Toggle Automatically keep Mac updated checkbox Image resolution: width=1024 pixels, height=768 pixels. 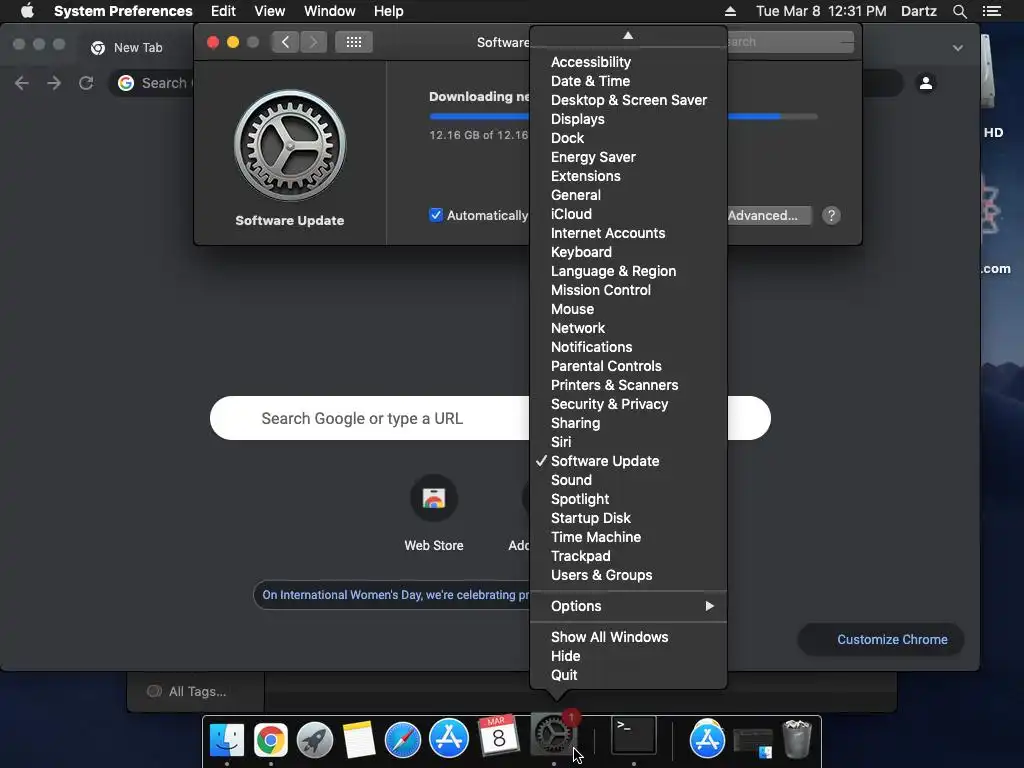(436, 215)
